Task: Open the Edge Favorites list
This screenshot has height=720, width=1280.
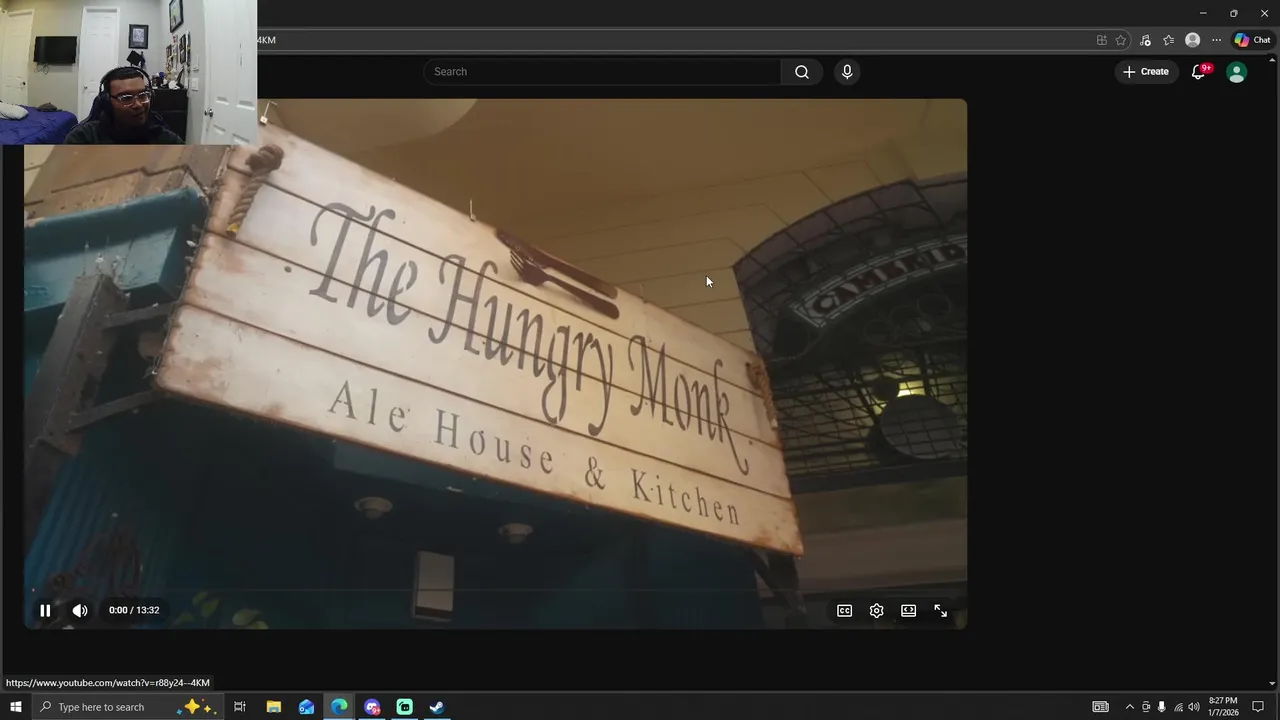Action: point(1168,40)
